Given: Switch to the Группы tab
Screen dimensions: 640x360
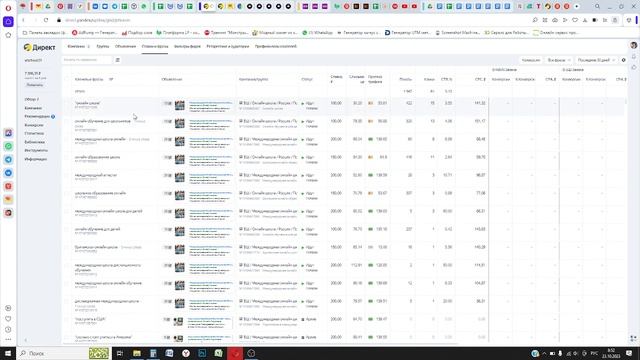Looking at the screenshot, I should pyautogui.click(x=102, y=47).
